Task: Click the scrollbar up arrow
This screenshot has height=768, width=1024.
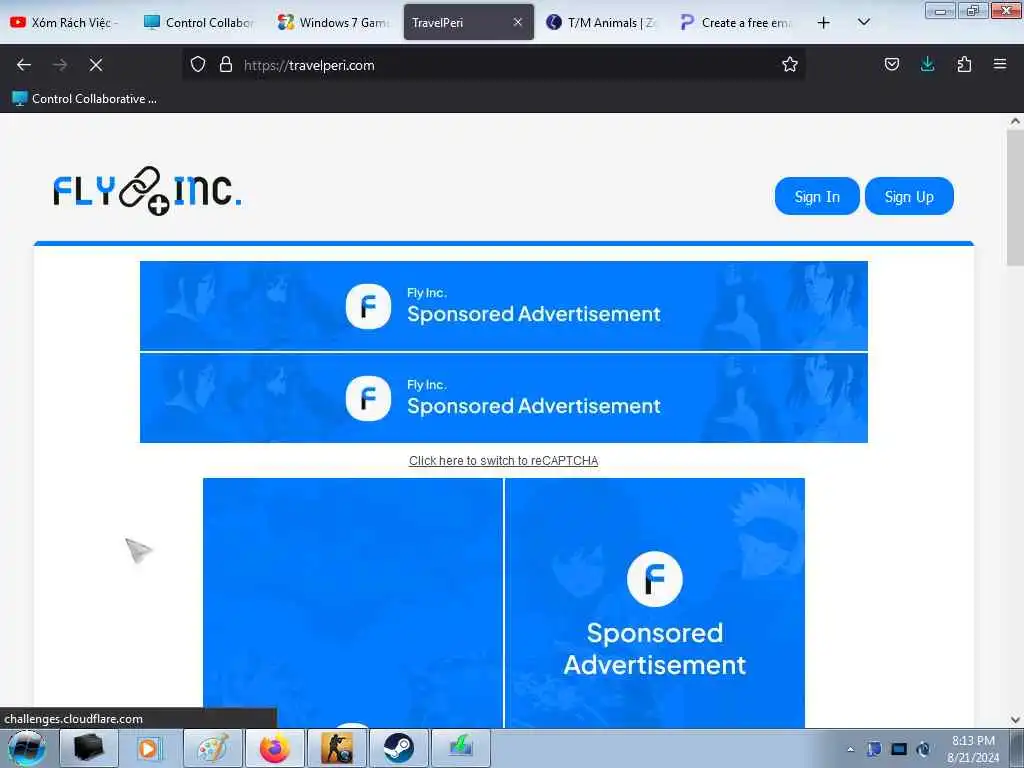Action: (1015, 121)
